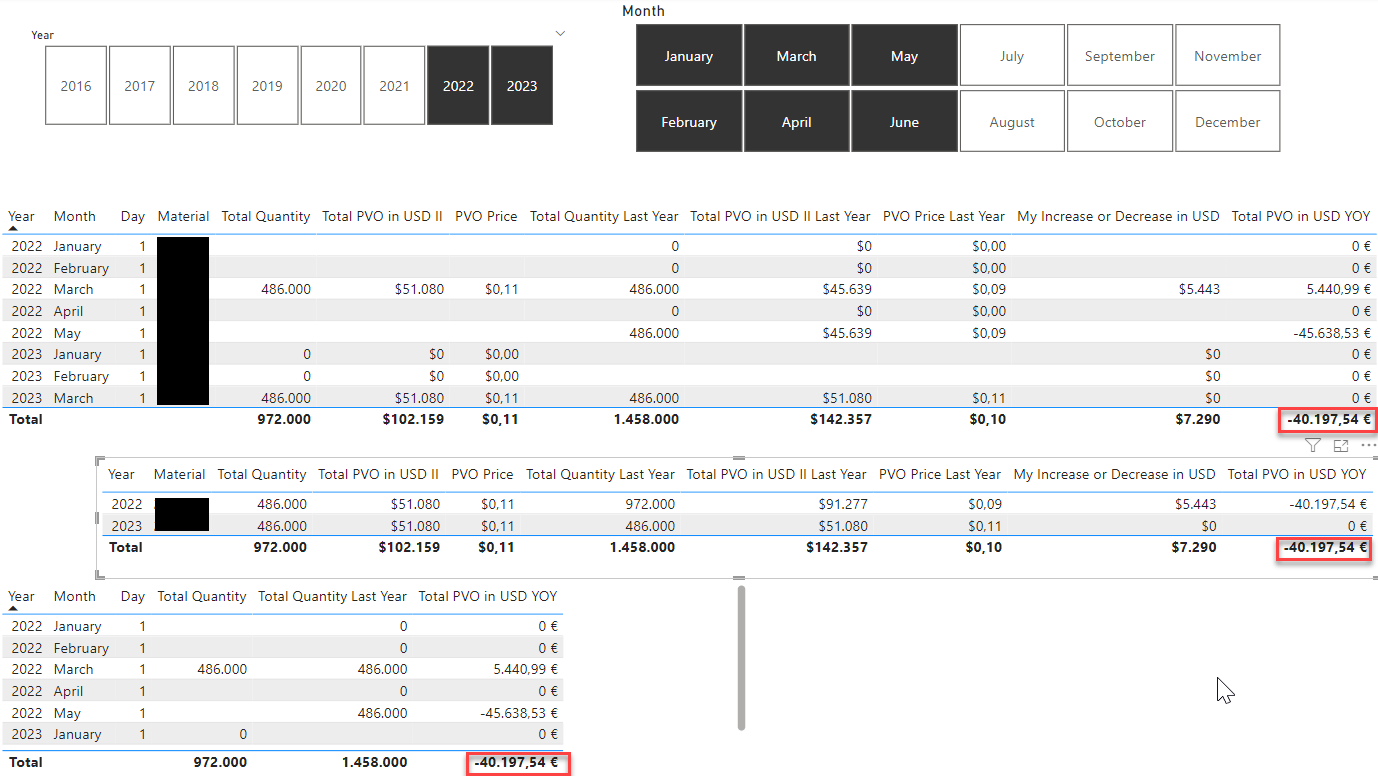Deselect January in Month slicer

pyautogui.click(x=689, y=56)
